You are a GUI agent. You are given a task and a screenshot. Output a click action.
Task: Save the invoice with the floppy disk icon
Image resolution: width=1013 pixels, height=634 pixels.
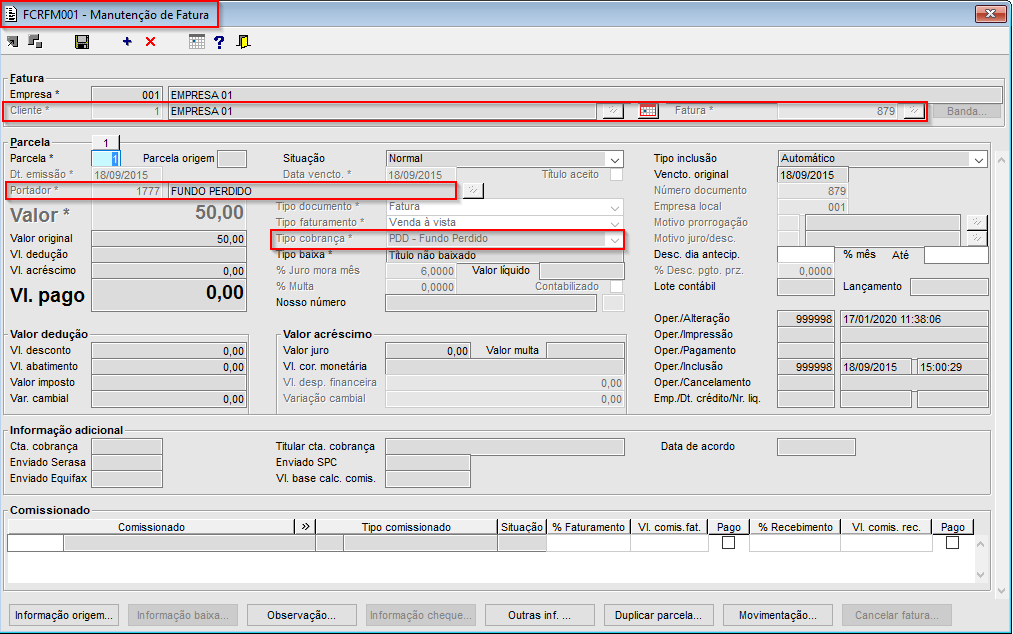[x=82, y=42]
